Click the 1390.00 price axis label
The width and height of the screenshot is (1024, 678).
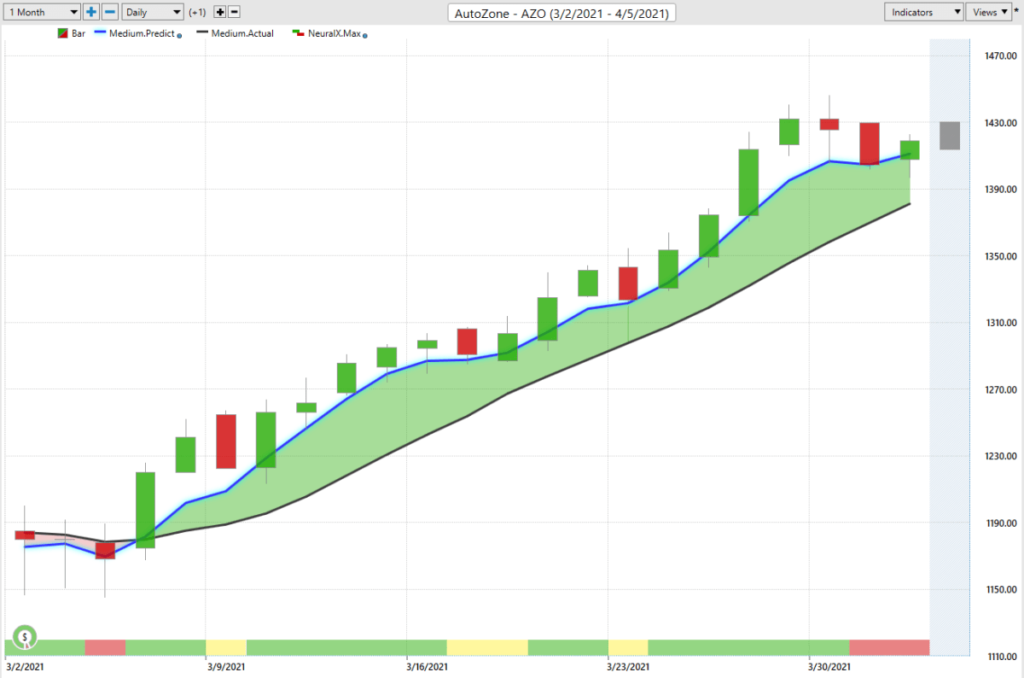click(1000, 189)
